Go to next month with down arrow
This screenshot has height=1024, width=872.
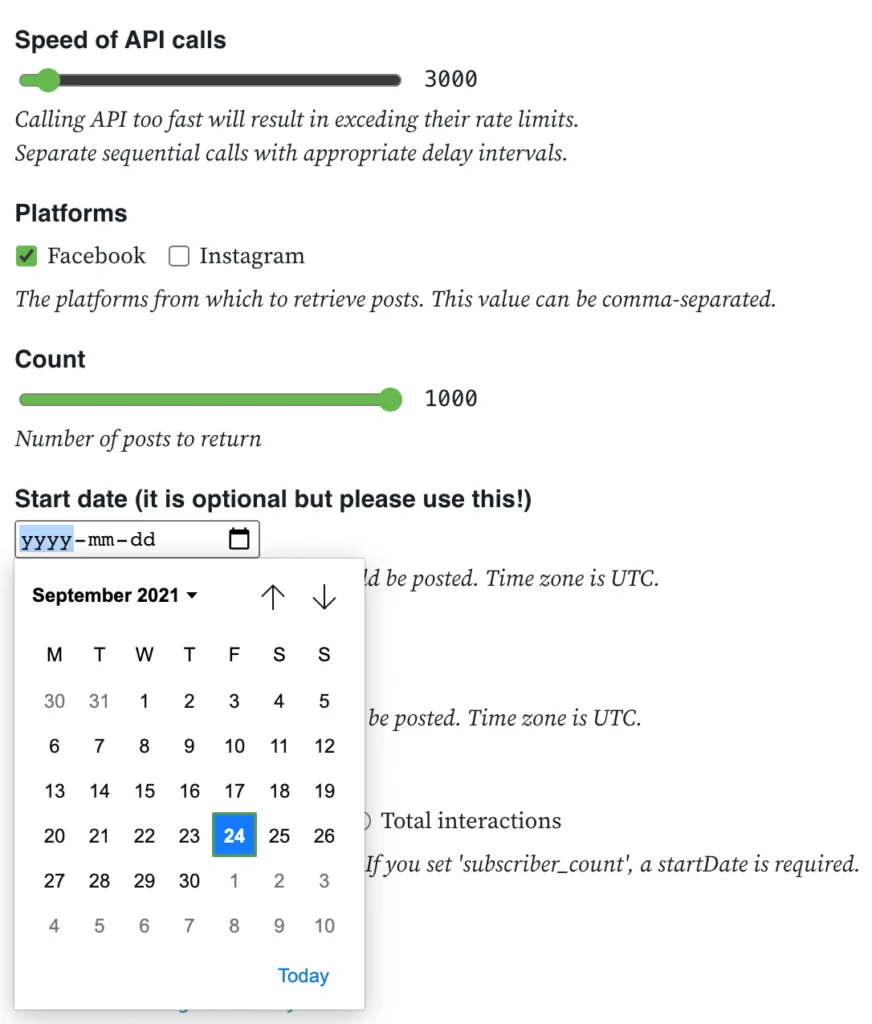pos(324,596)
